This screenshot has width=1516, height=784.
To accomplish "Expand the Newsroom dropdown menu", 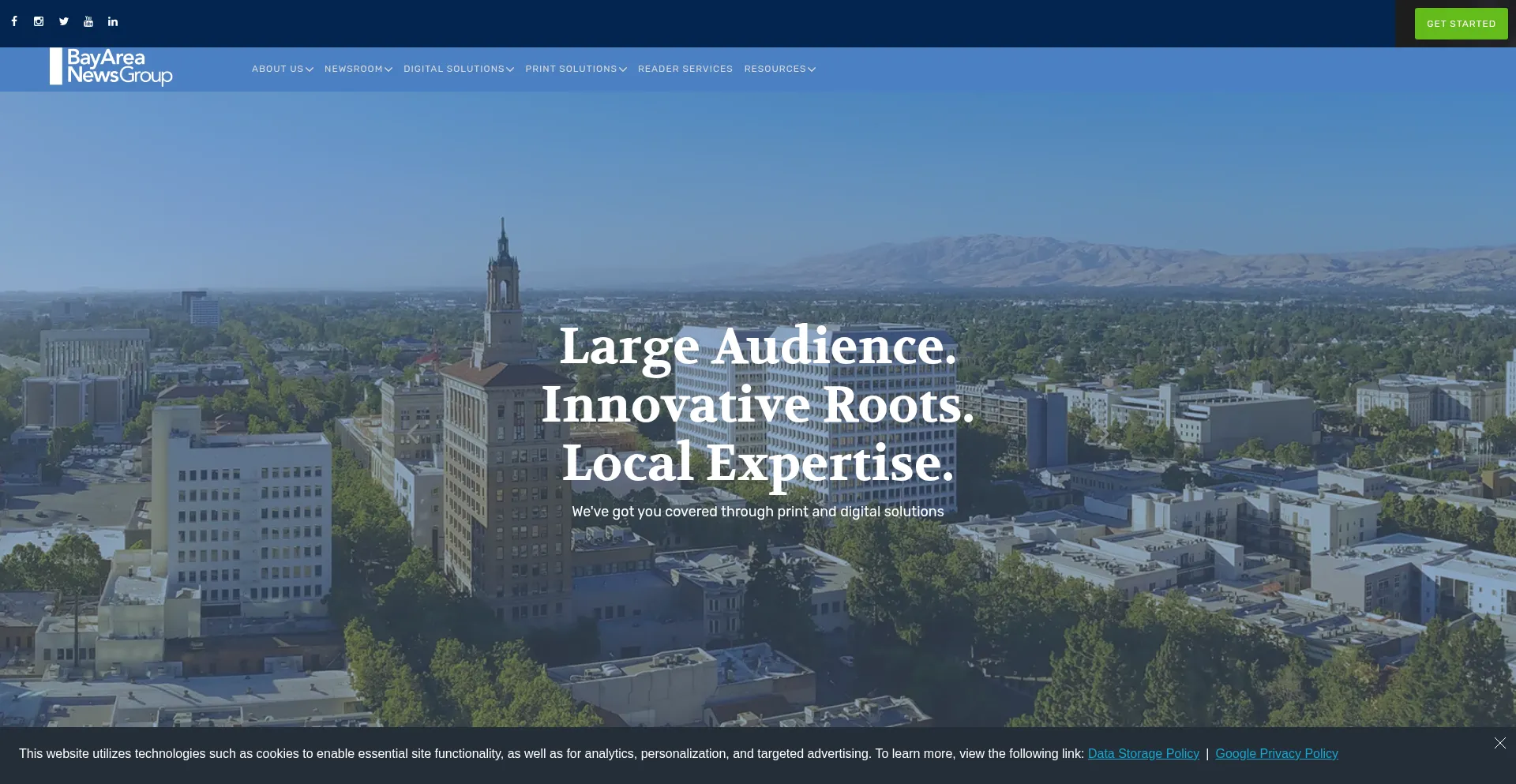I will (358, 69).
